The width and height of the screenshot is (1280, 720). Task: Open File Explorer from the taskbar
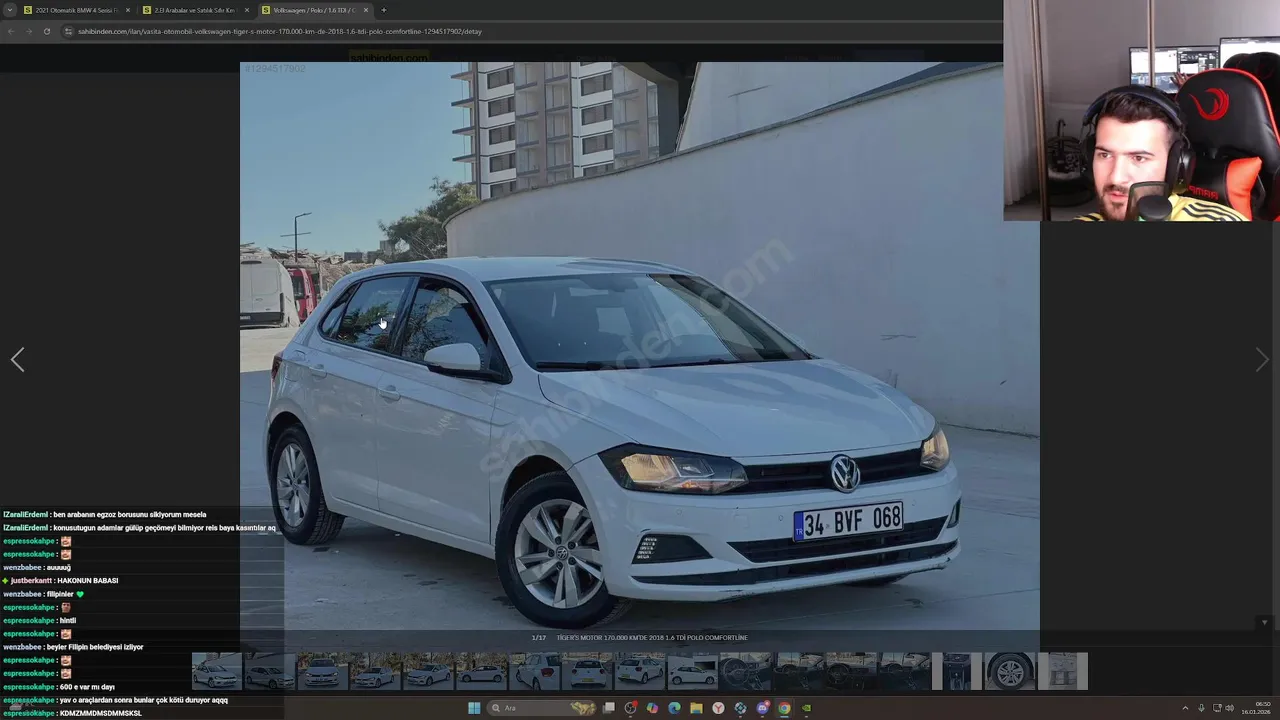coord(696,708)
